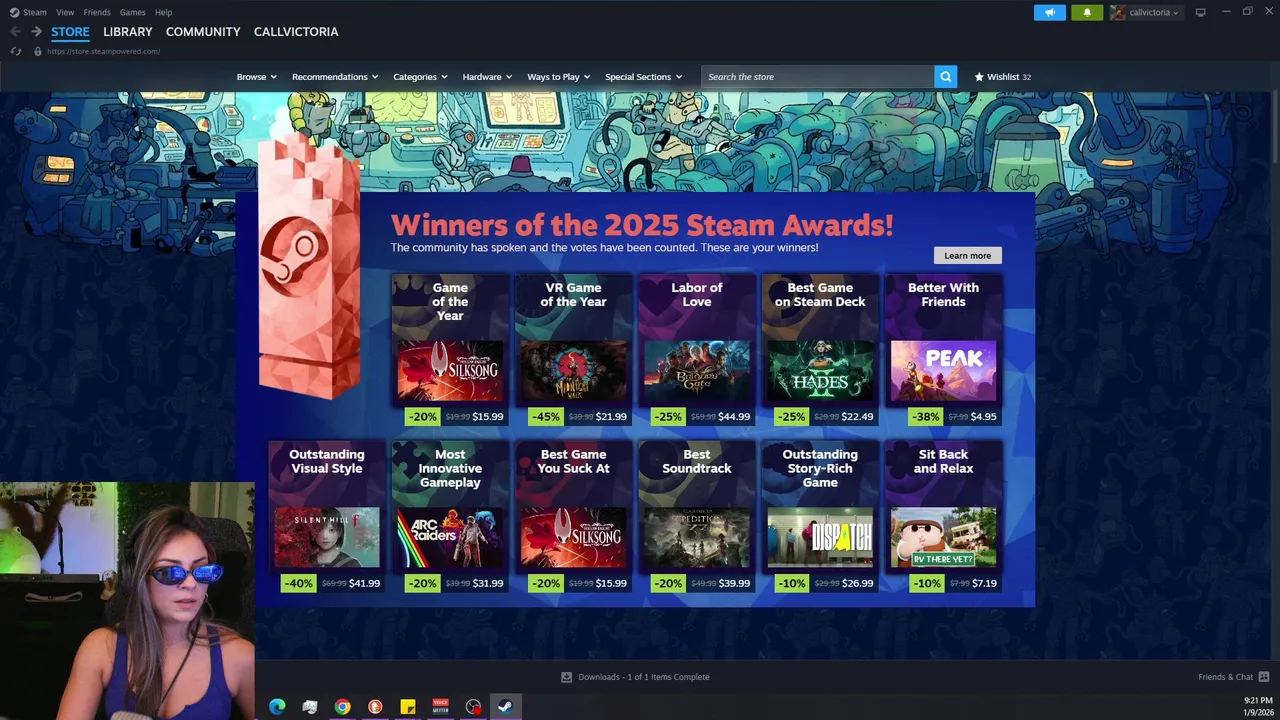Open OBS Studio from the taskbar

pyautogui.click(x=473, y=707)
